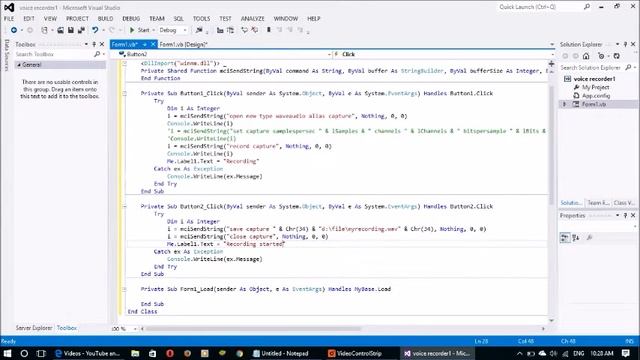Collapse the Button1_Click sub outline
Screen dimensions: 640x360
click(x=125, y=93)
